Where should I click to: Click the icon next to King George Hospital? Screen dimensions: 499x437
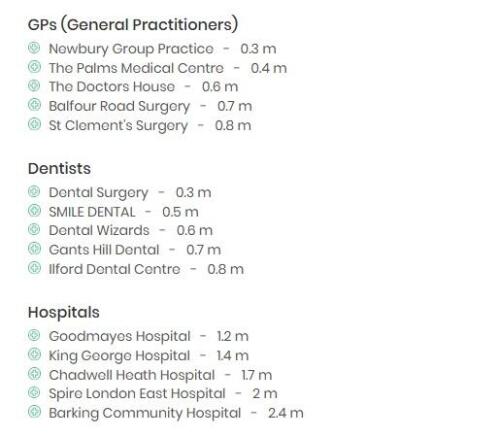[x=34, y=354]
